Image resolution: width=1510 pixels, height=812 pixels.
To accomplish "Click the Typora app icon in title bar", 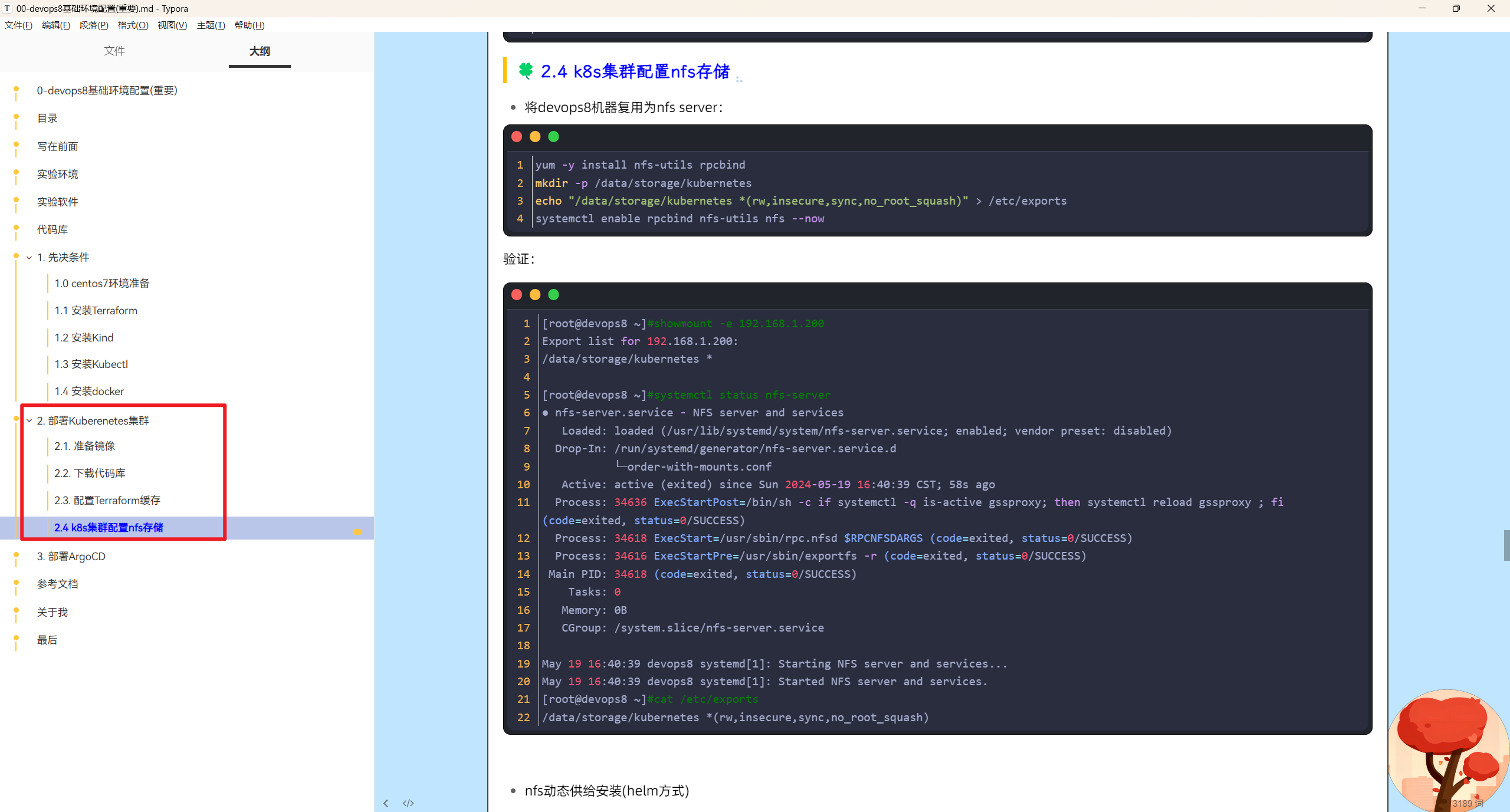I will click(7, 8).
